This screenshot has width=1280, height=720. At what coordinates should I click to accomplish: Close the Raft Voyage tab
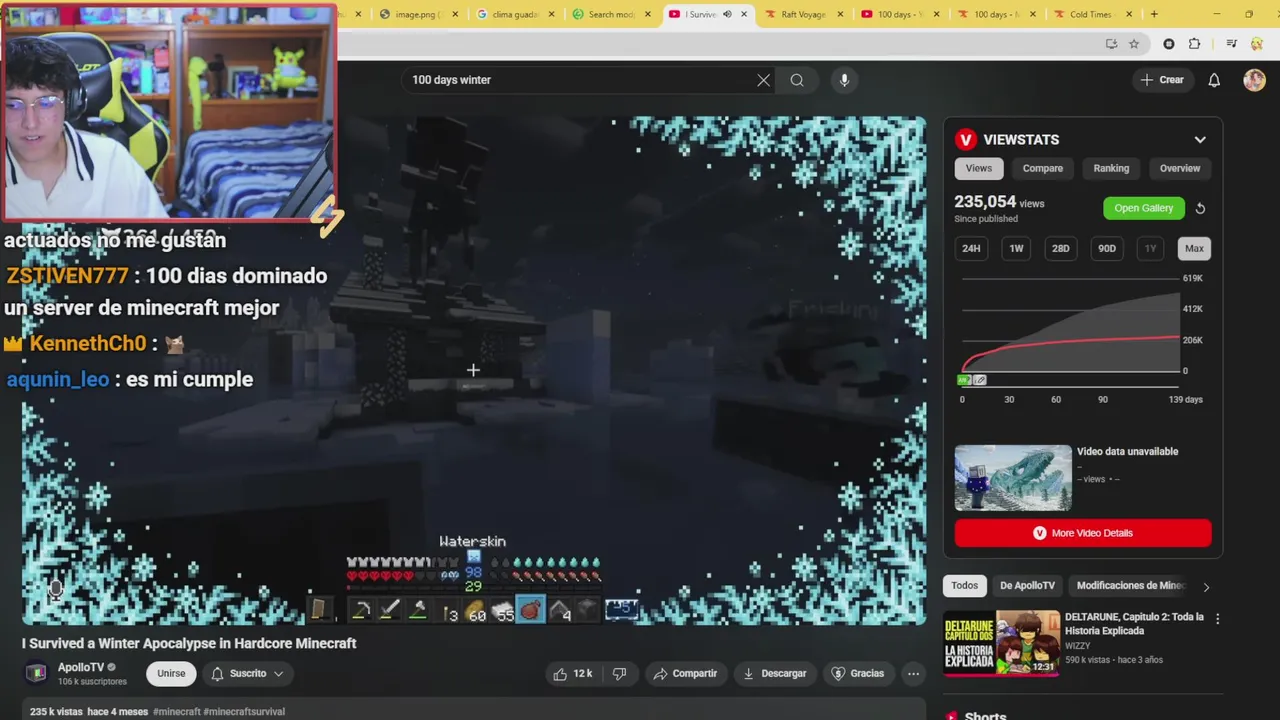840,14
